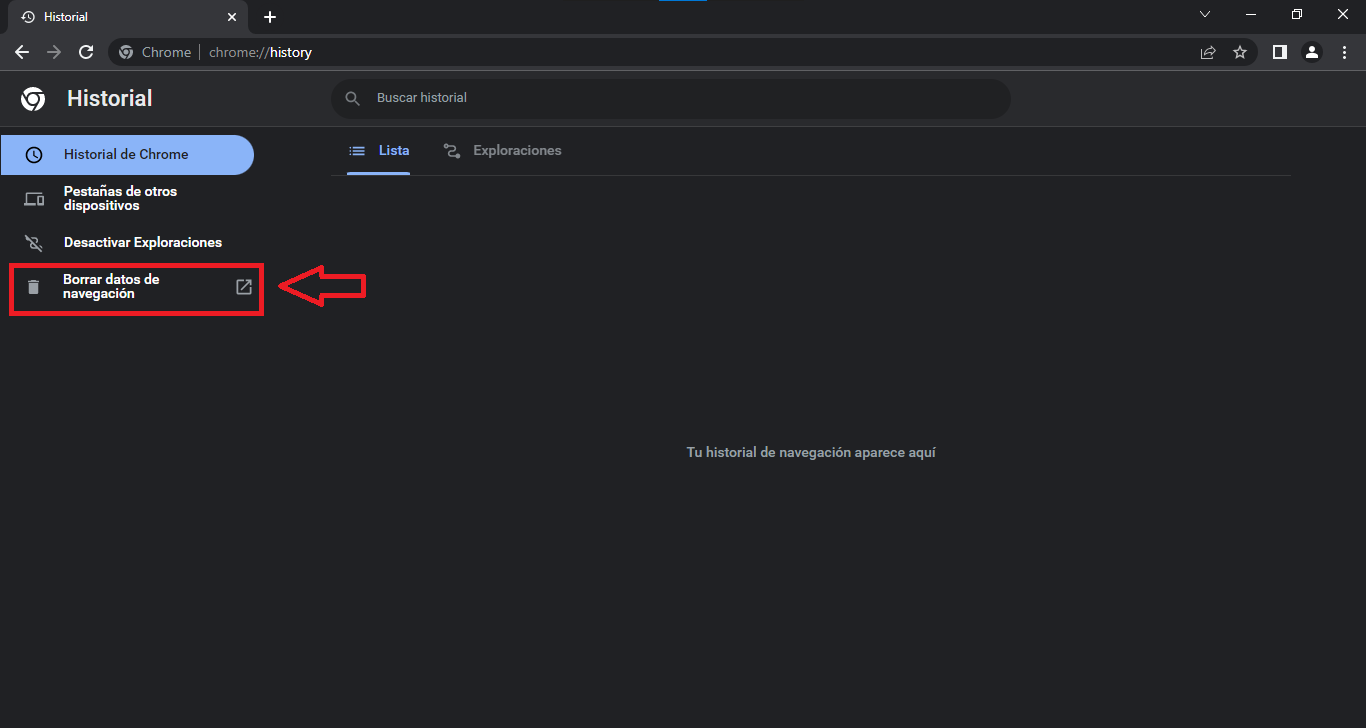
Task: Click the back navigation arrow
Action: pyautogui.click(x=22, y=52)
